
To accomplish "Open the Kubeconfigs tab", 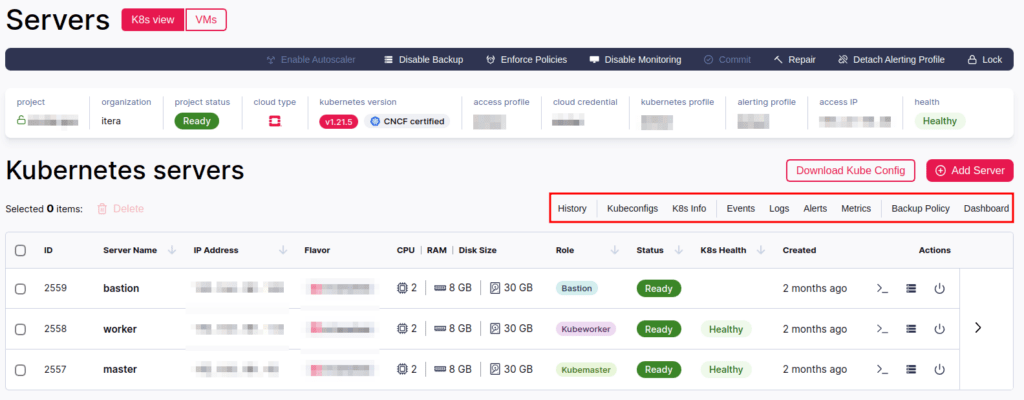I will click(632, 209).
